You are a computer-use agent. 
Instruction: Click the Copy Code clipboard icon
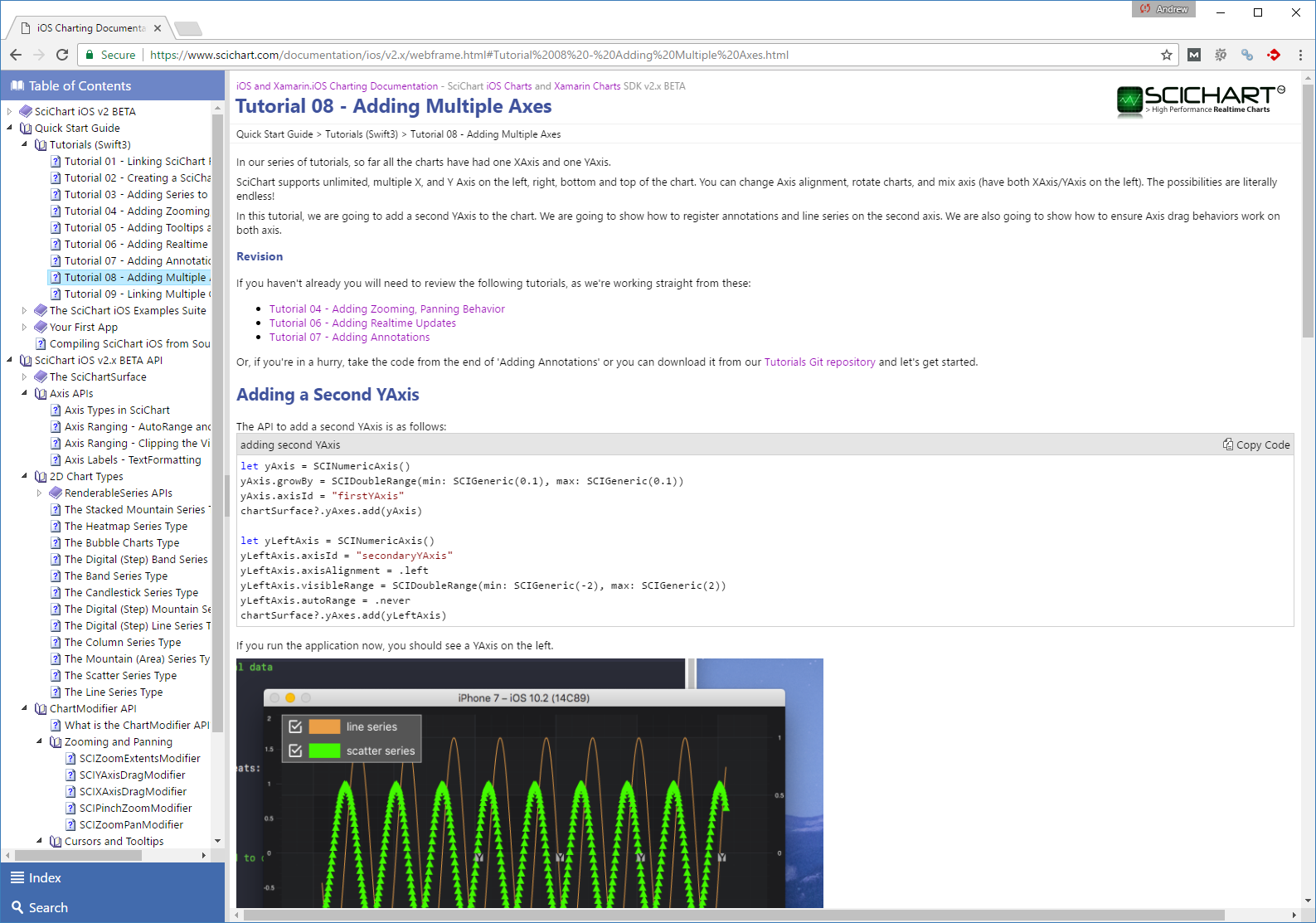pyautogui.click(x=1228, y=444)
